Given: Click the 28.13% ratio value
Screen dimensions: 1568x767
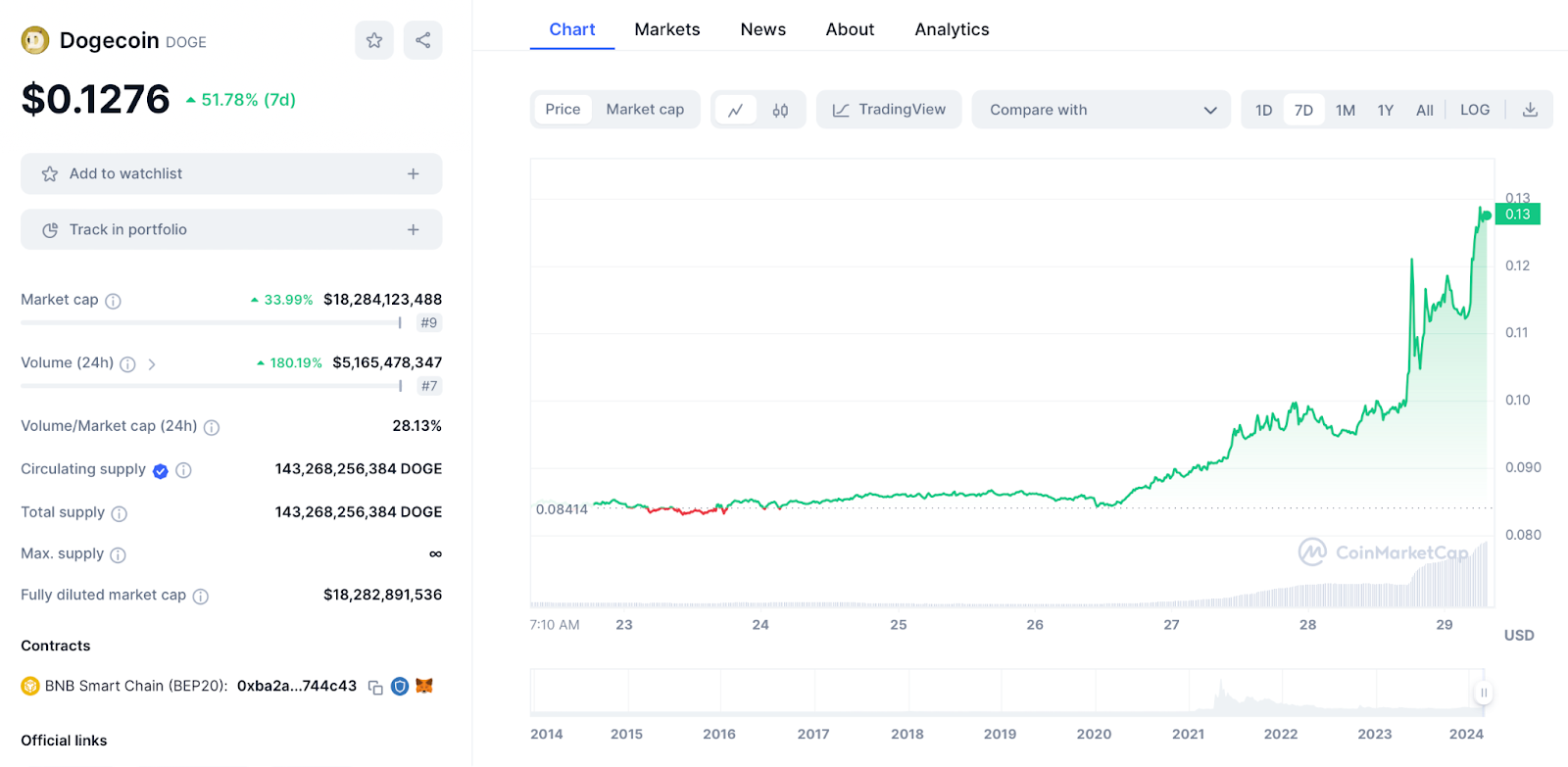Looking at the screenshot, I should pyautogui.click(x=417, y=426).
